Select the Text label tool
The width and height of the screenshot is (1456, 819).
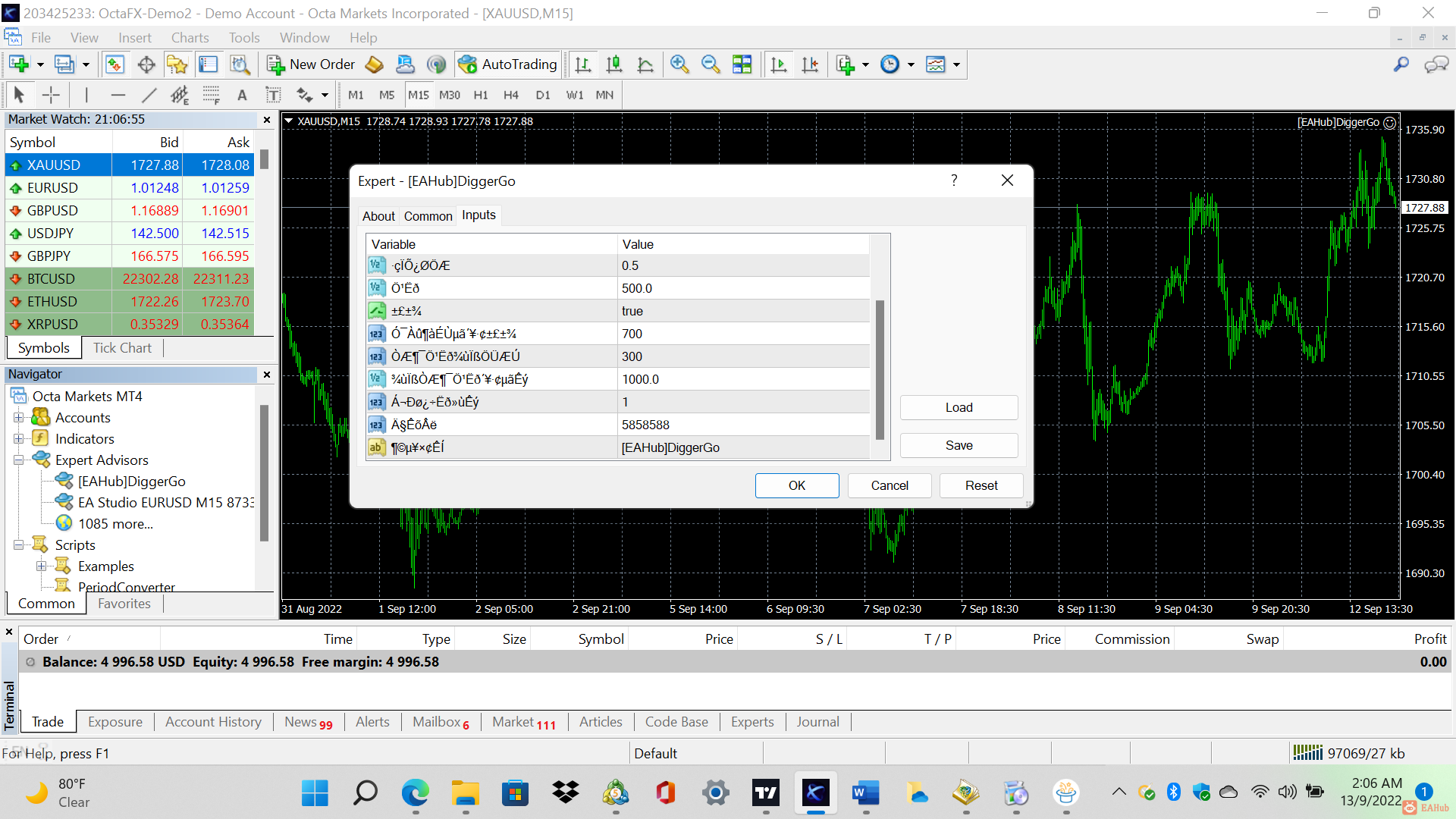pyautogui.click(x=242, y=95)
